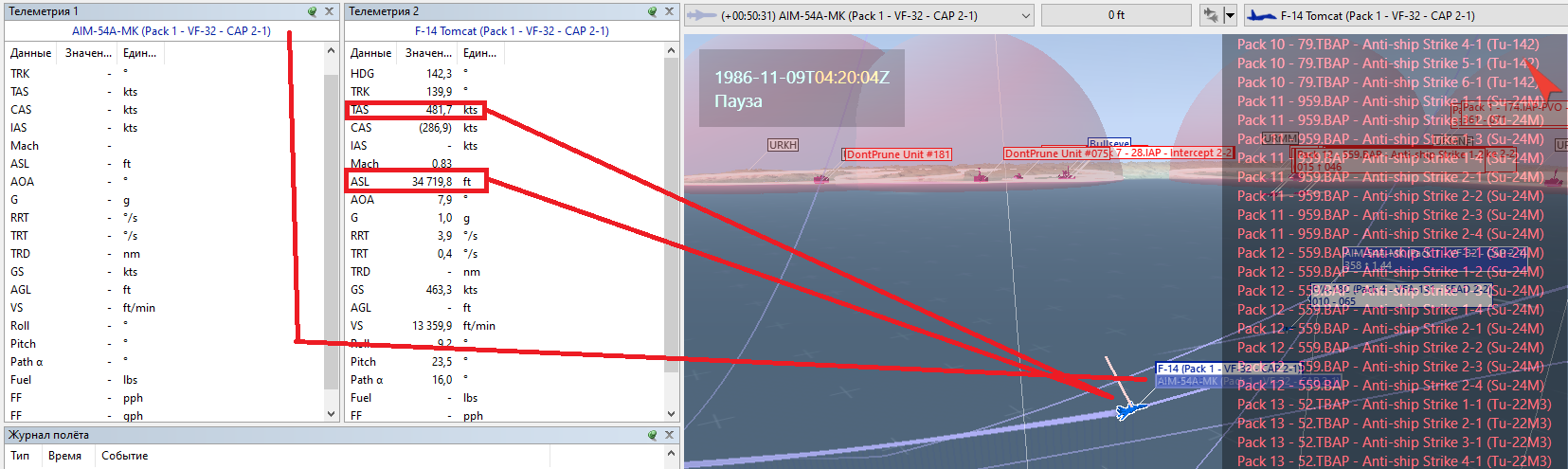1568x469 pixels.
Task: Sort Телеметрия 2 by the Данные column
Action: click(371, 53)
